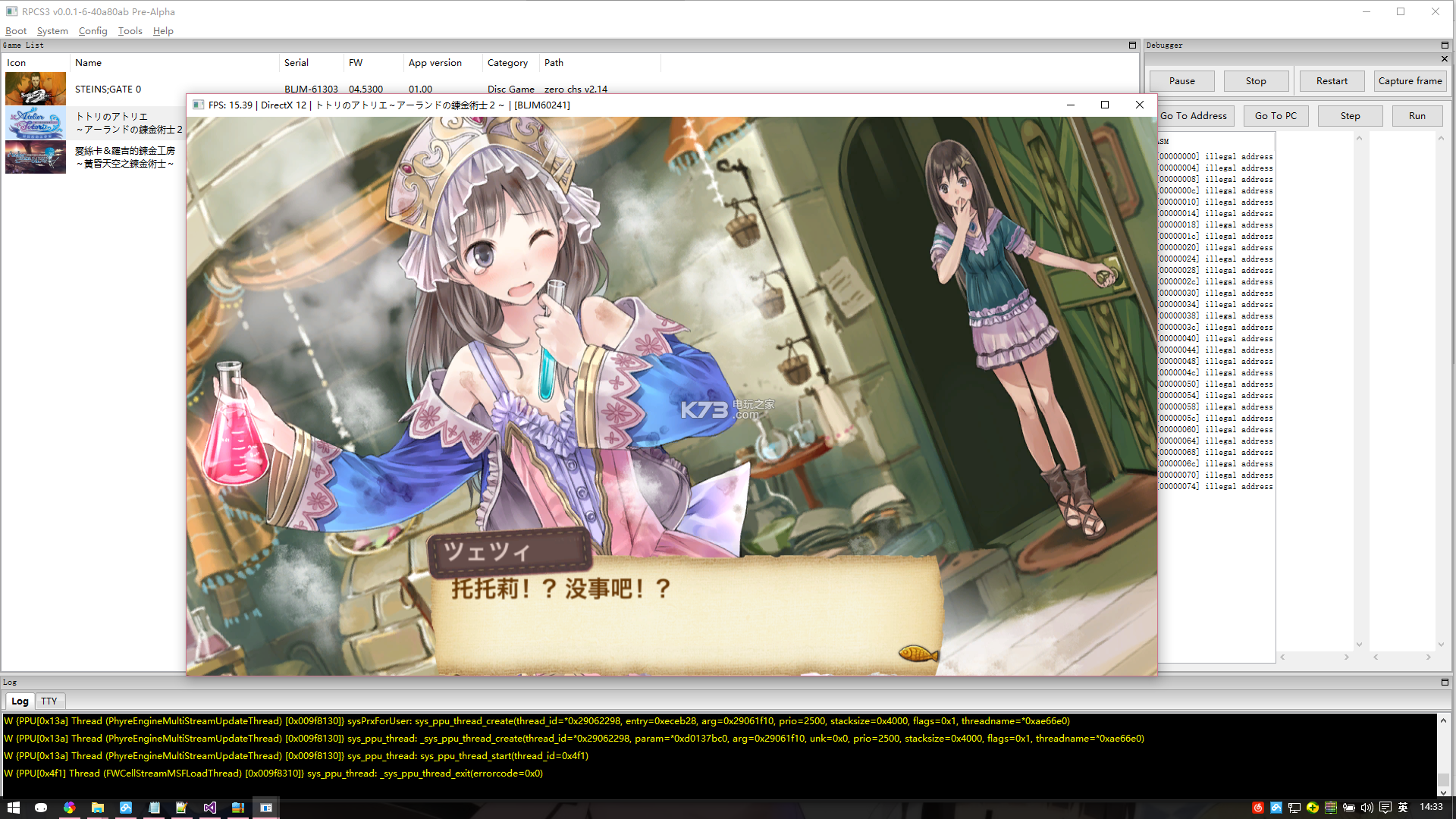This screenshot has width=1456, height=819.
Task: Open NetEase Music tray icon
Action: 1258,808
